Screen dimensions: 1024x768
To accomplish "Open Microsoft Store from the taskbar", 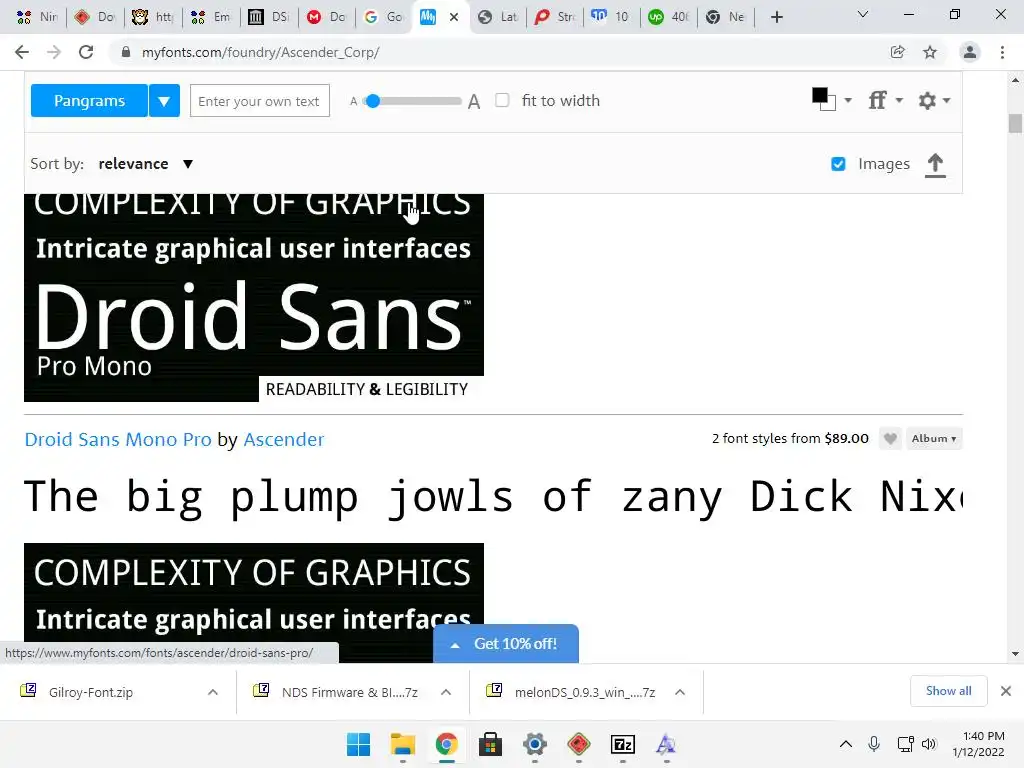I will (x=490, y=744).
